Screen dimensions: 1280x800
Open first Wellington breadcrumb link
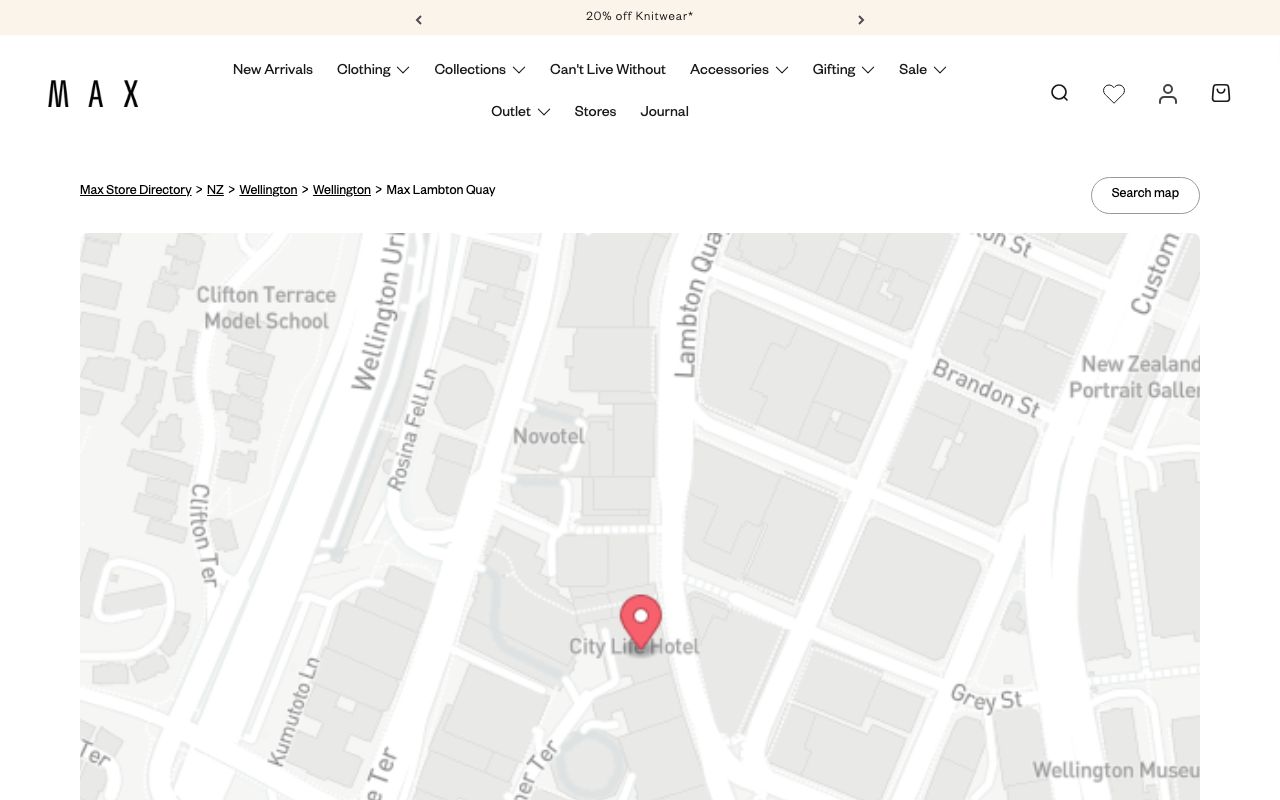[x=268, y=190]
